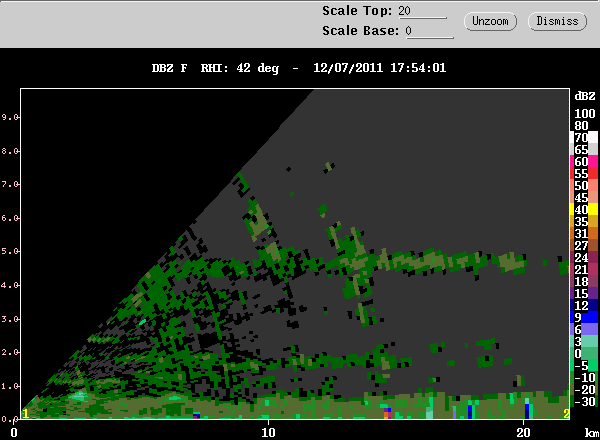Image resolution: width=600 pixels, height=440 pixels.
Task: Edit the Scale Top value field
Action: 422,11
